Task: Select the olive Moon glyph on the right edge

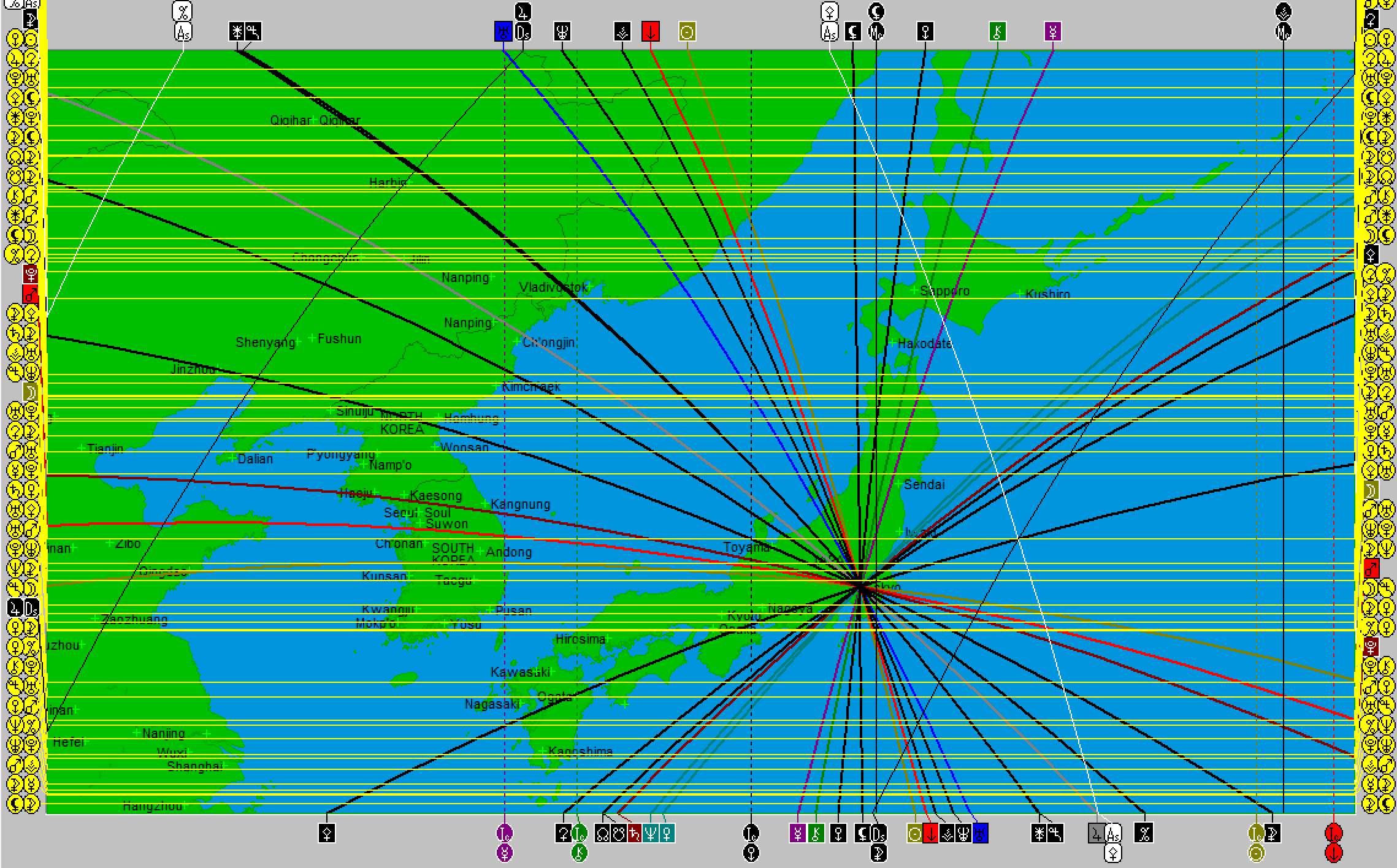Action: (x=1371, y=490)
